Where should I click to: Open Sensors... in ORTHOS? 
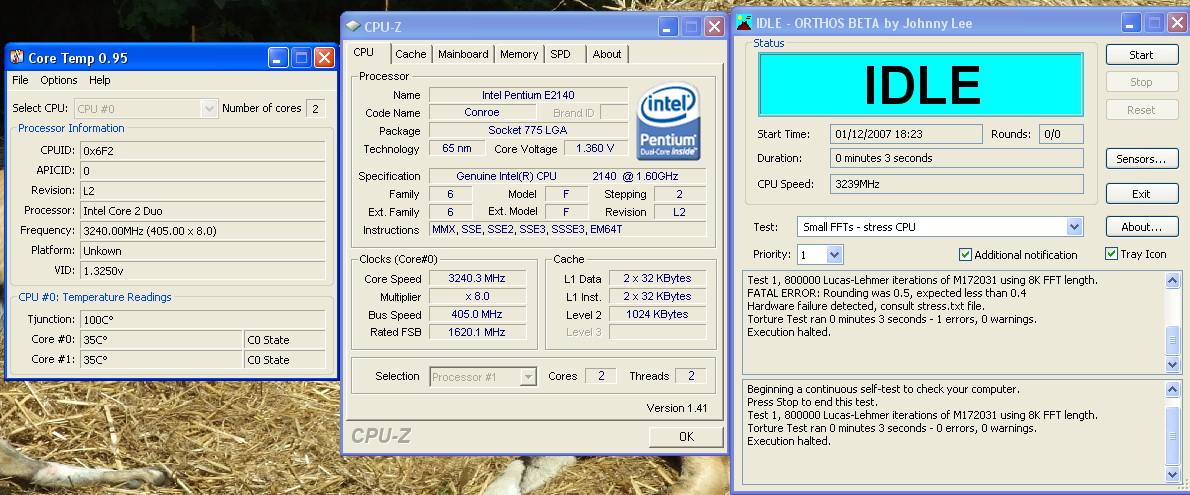(1141, 159)
